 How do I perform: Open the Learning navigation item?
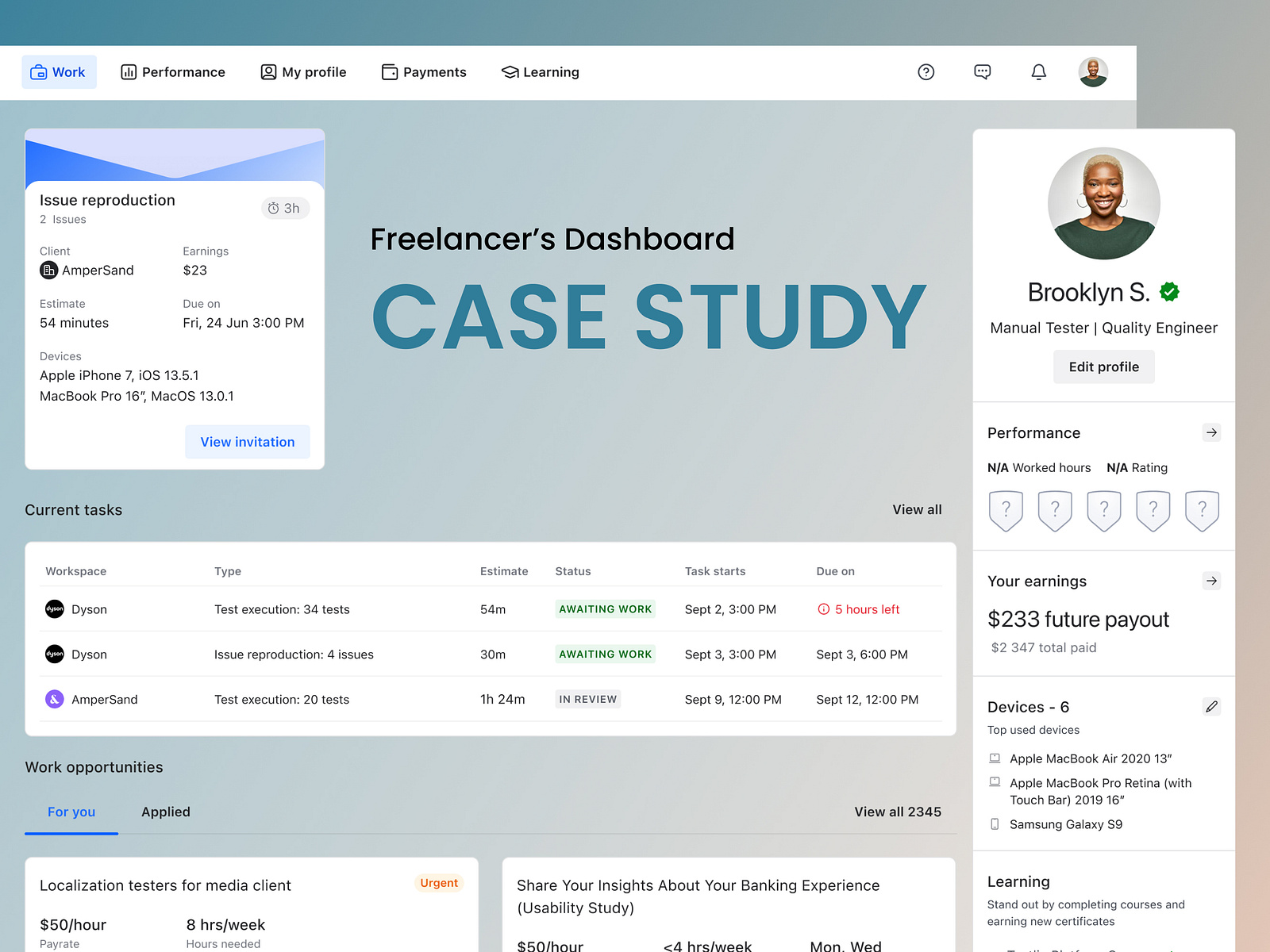pyautogui.click(x=541, y=72)
